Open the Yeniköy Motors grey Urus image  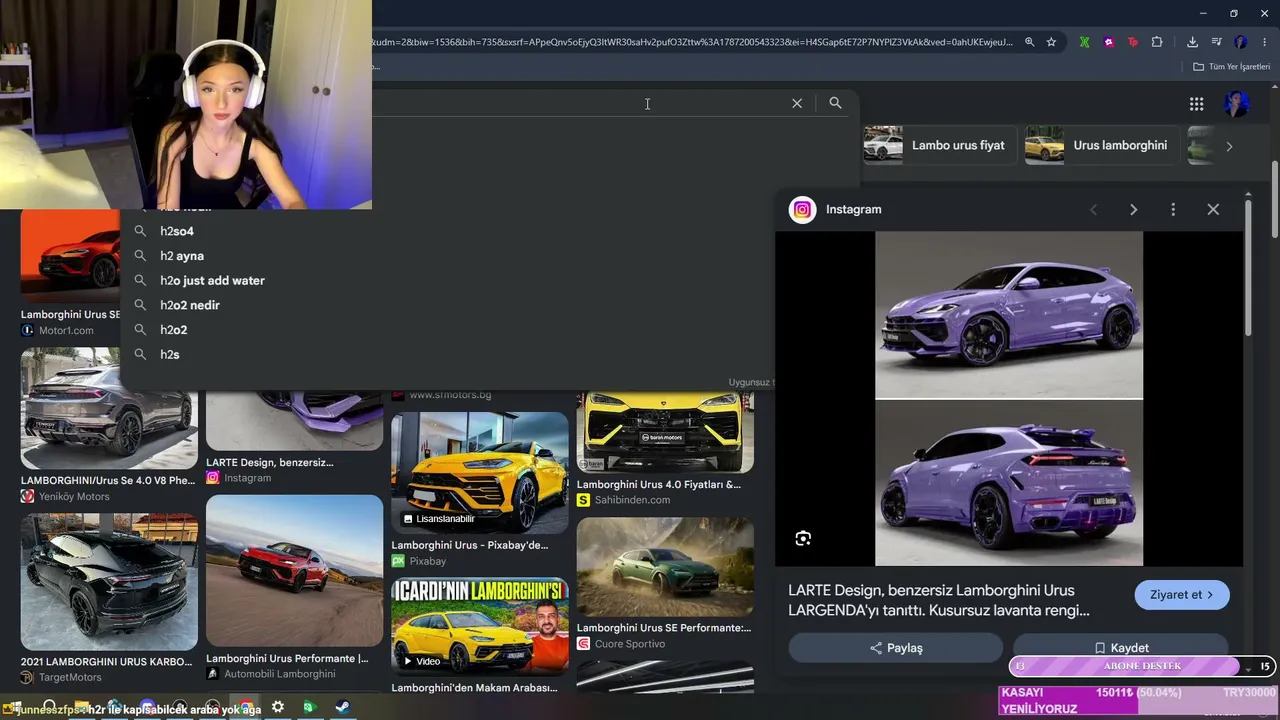pos(109,408)
